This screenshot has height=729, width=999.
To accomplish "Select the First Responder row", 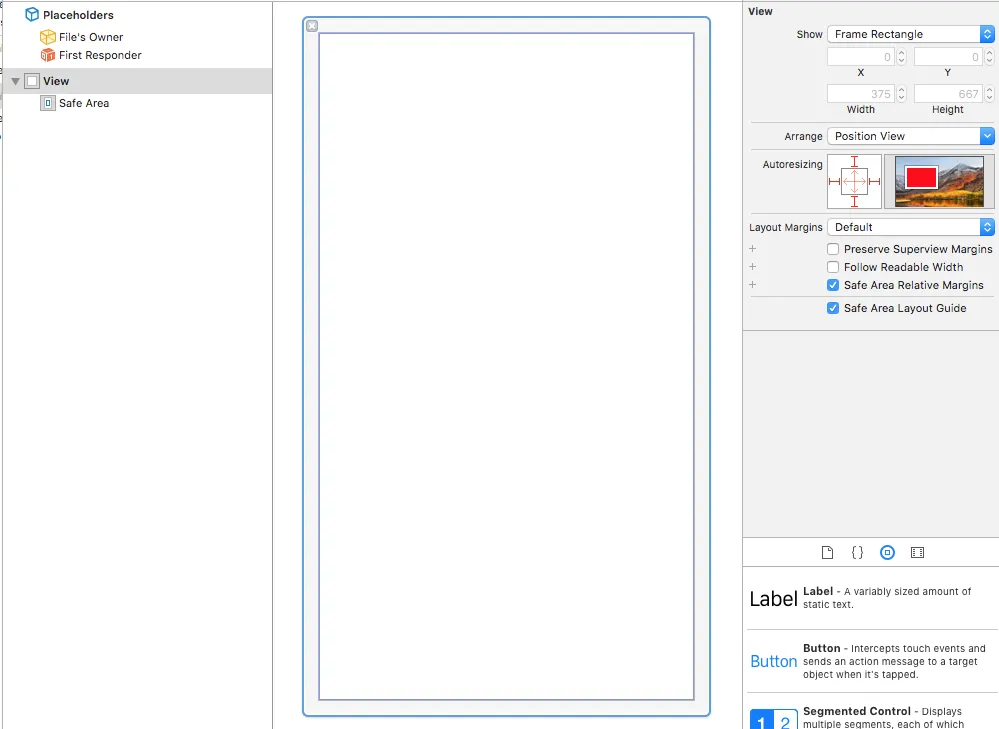I will [137, 55].
